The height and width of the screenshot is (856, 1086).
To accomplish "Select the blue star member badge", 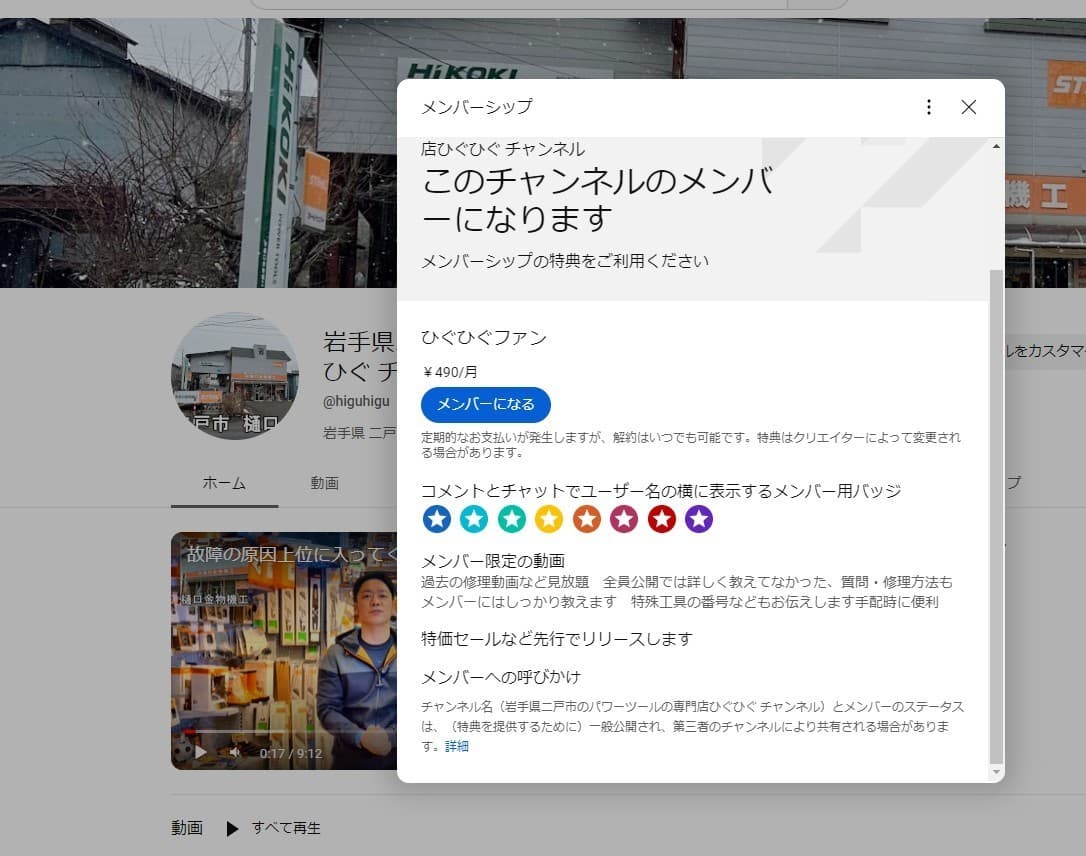I will click(437, 519).
